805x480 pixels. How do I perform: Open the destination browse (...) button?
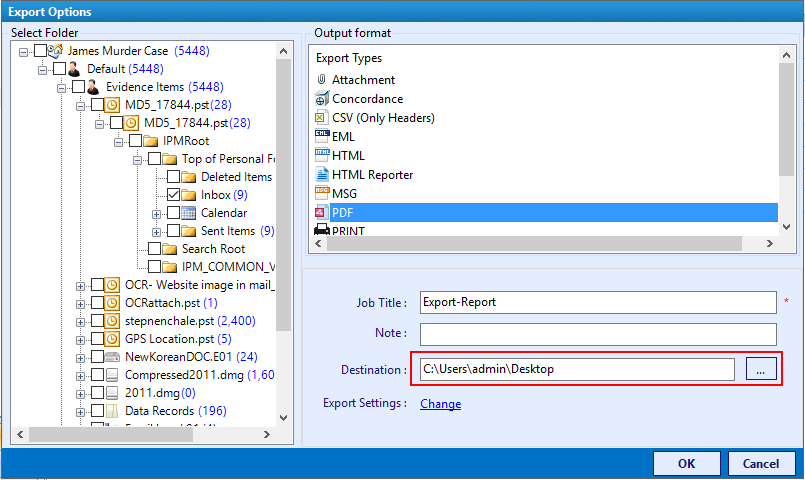tap(761, 369)
